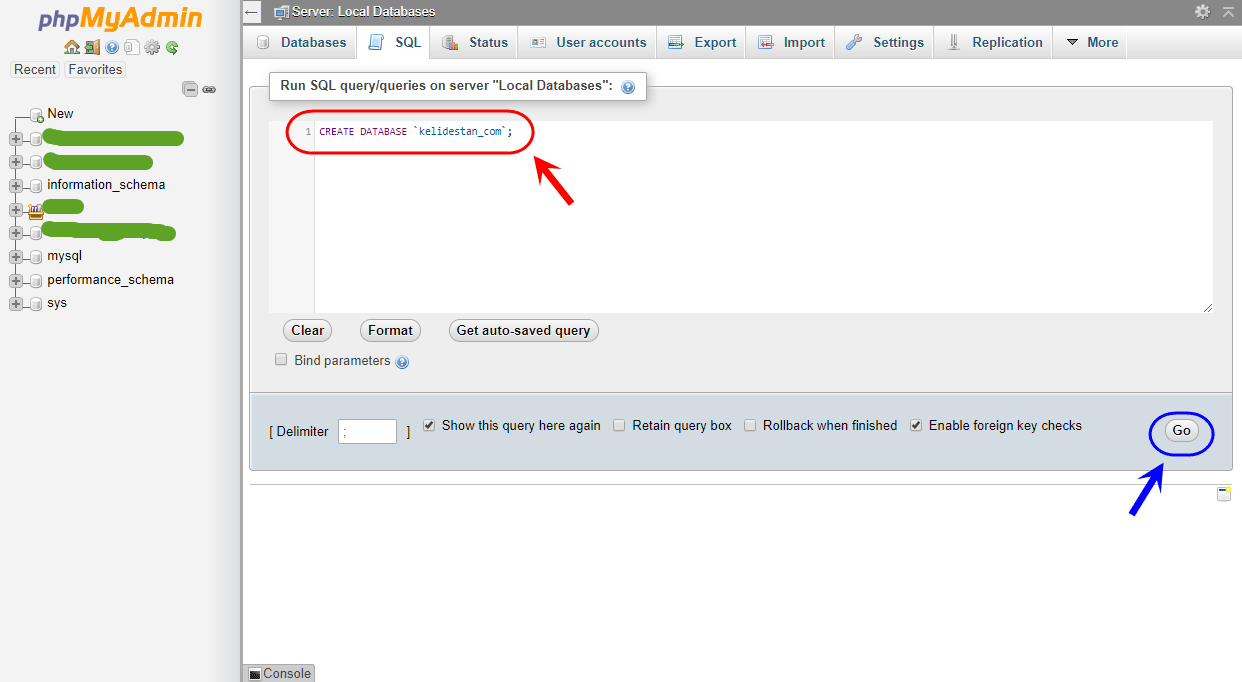The image size is (1242, 682).
Task: Click database icon beside sys
Action: click(x=36, y=304)
